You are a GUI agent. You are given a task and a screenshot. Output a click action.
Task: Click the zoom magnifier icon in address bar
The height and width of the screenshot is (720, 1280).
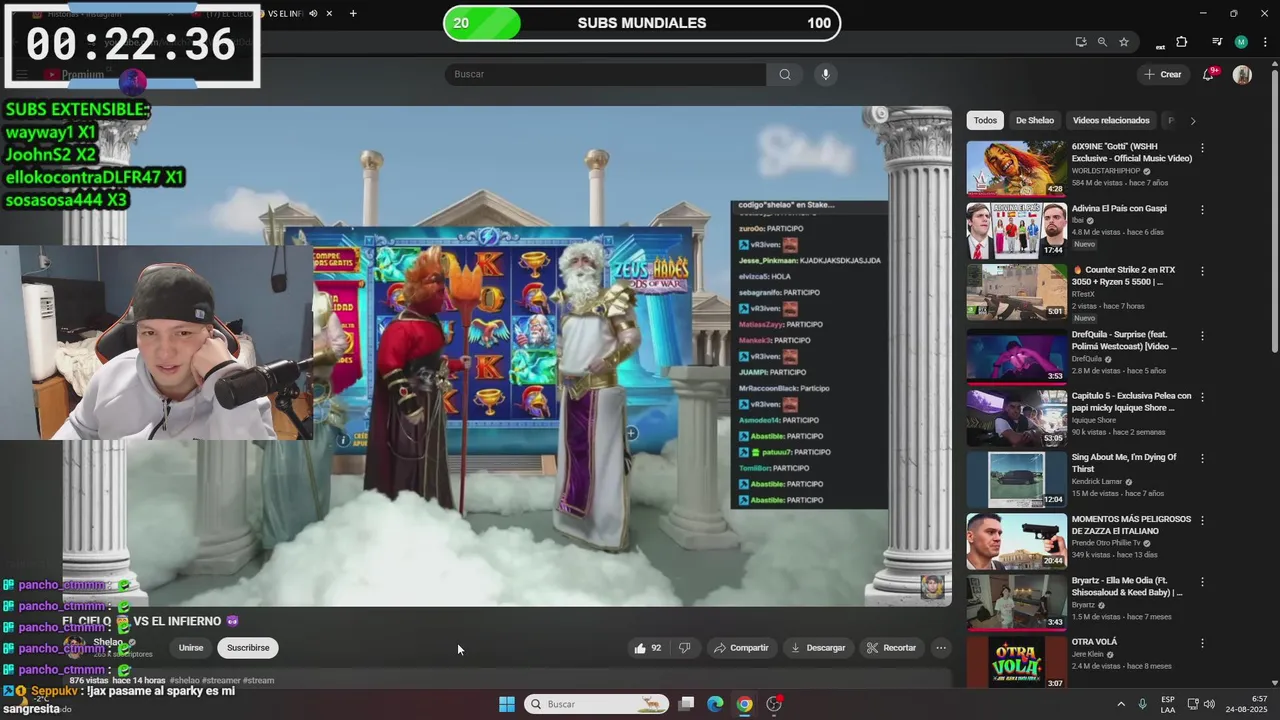(x=1102, y=42)
